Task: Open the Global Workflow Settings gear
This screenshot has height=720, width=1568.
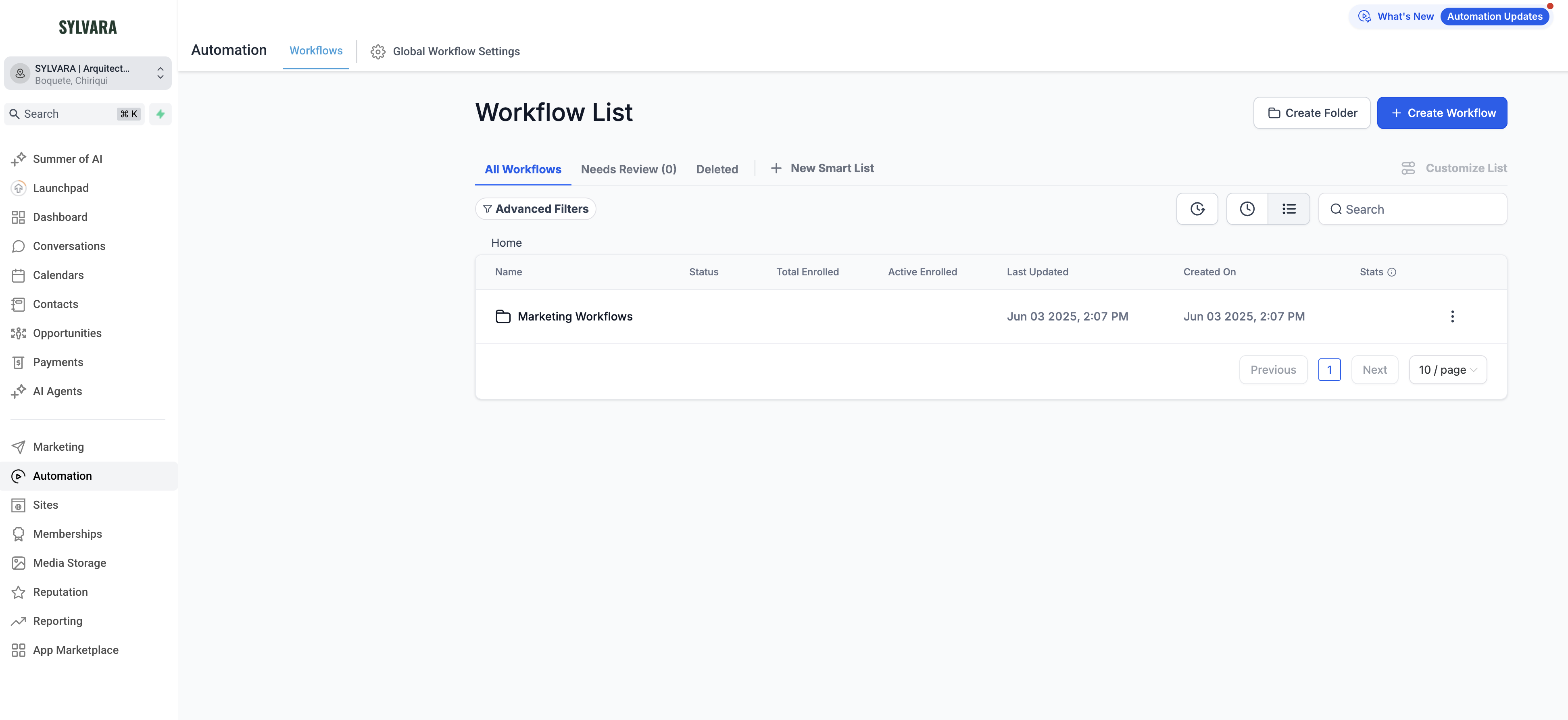Action: click(378, 52)
